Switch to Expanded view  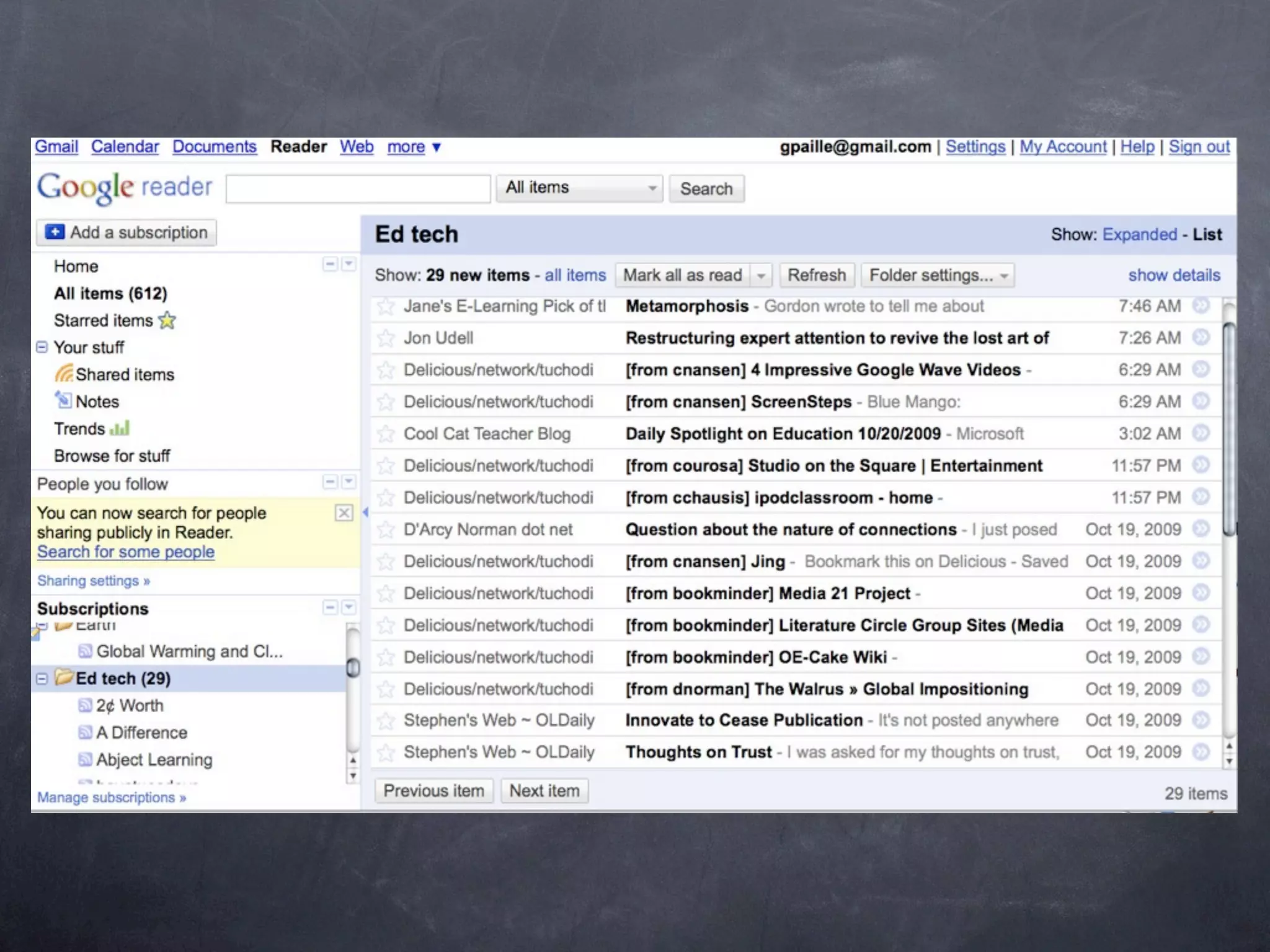(1139, 234)
